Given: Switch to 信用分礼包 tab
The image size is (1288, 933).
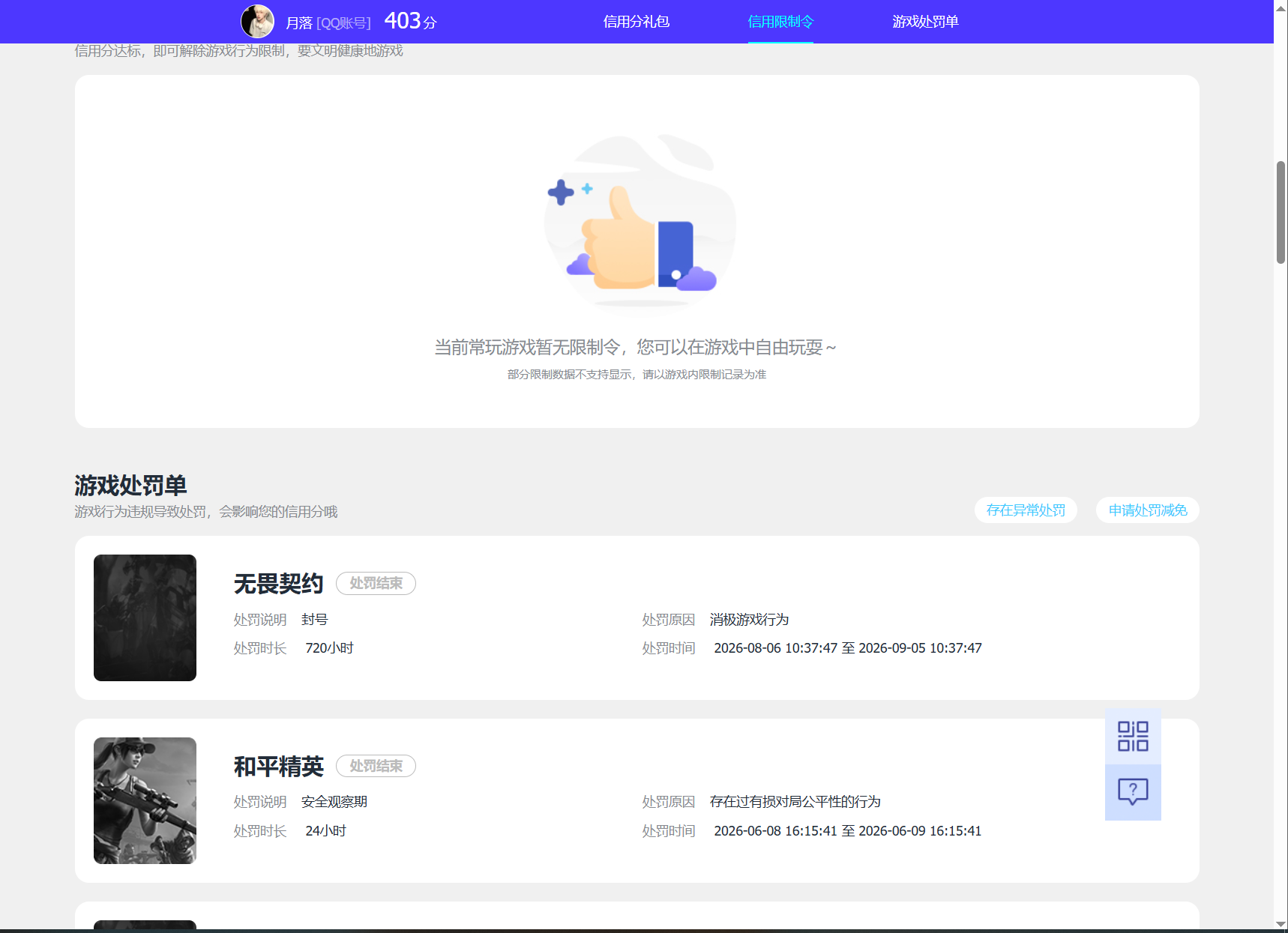Looking at the screenshot, I should click(636, 22).
